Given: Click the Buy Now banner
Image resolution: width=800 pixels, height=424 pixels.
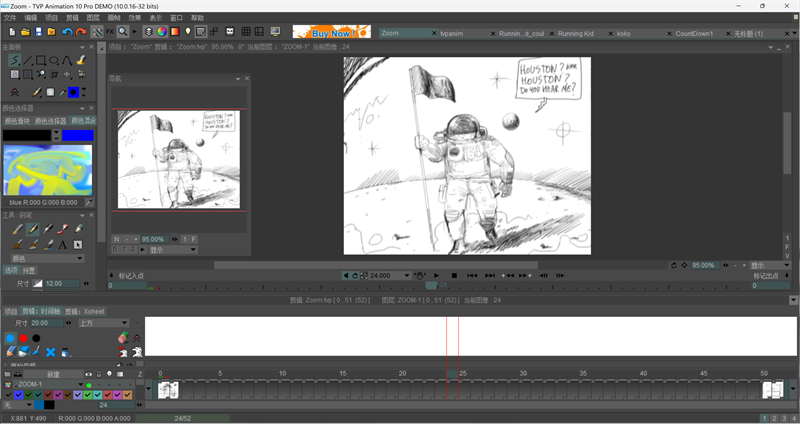Looking at the screenshot, I should tap(332, 32).
